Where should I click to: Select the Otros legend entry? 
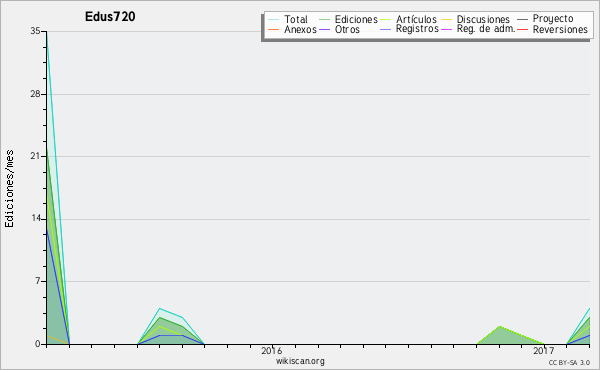tap(347, 29)
